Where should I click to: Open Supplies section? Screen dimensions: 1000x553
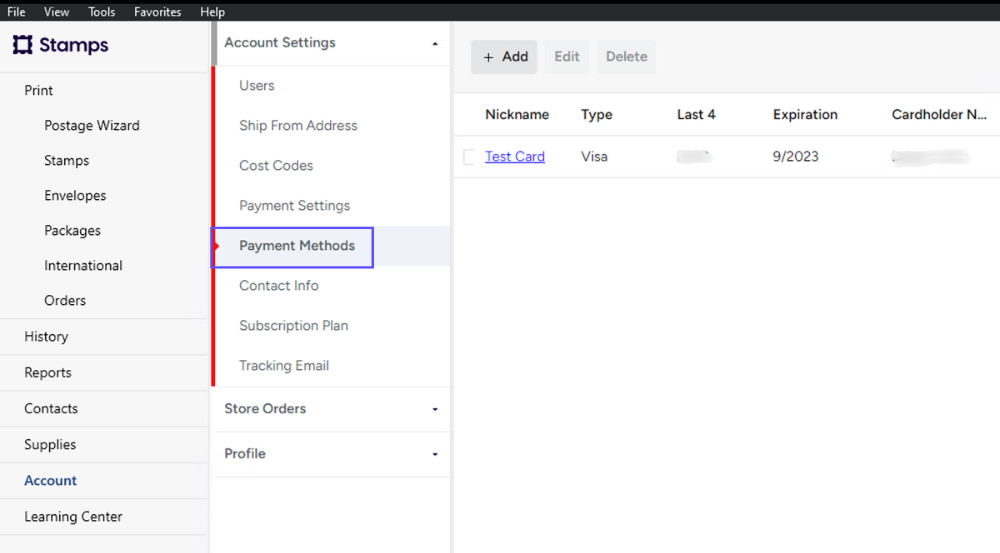tap(50, 445)
